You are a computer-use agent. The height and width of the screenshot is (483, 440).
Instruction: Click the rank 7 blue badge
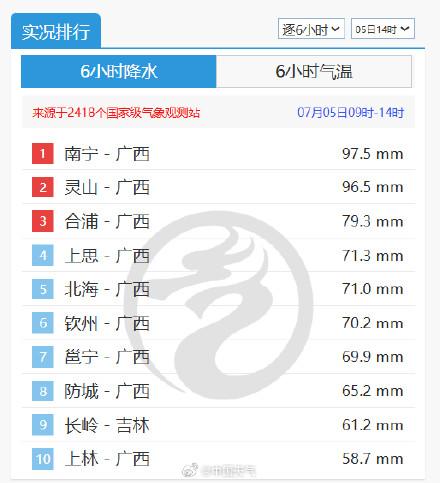(x=43, y=357)
